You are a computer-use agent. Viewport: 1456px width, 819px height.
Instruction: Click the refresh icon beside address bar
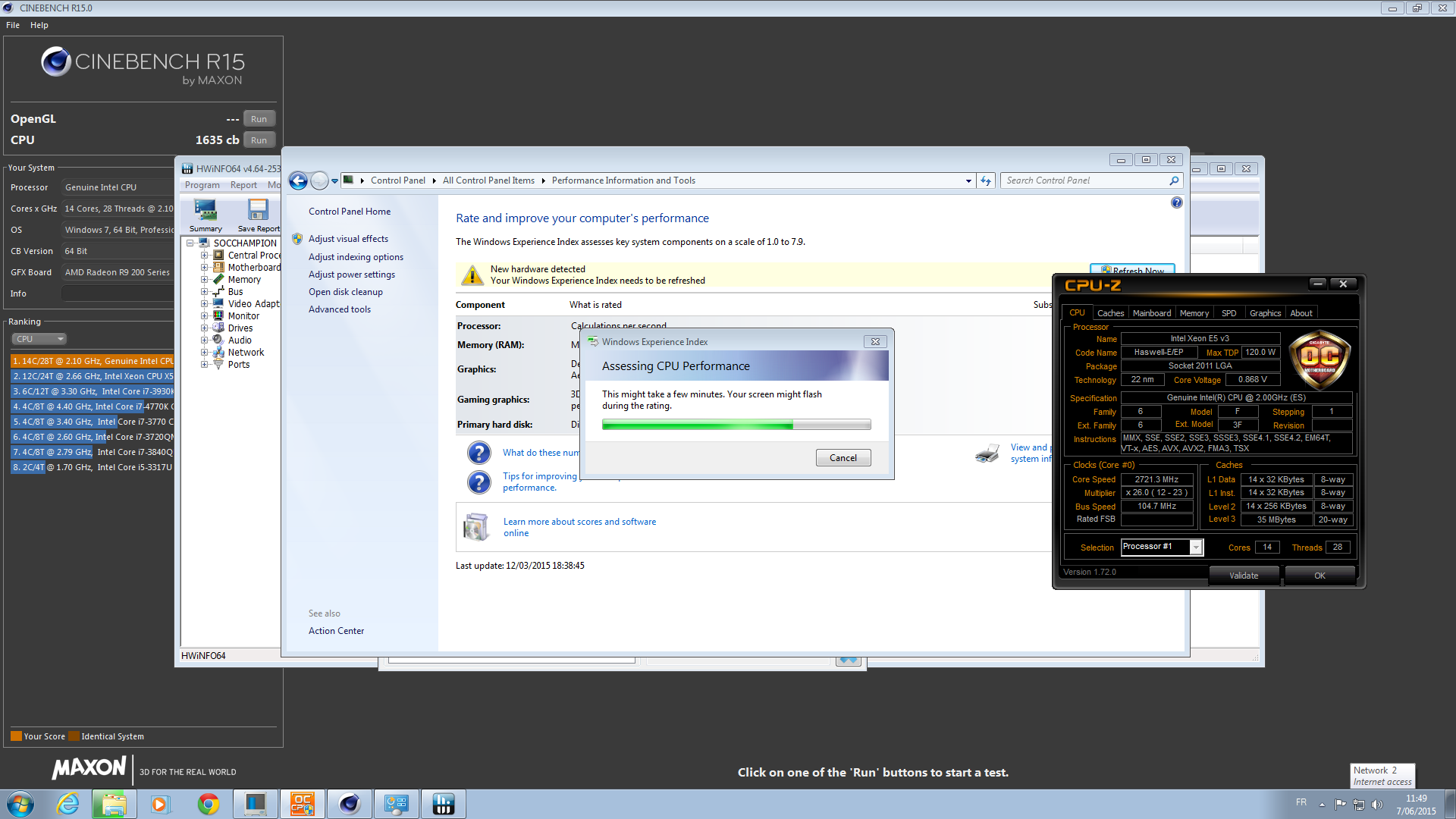pyautogui.click(x=986, y=180)
